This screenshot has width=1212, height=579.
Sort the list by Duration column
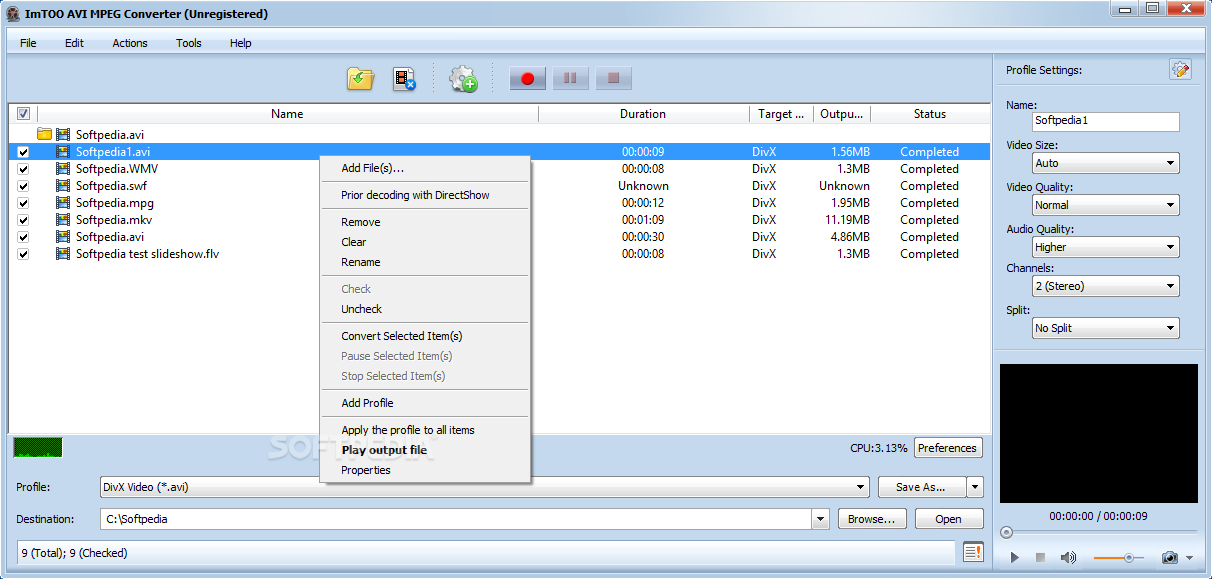tap(643, 114)
